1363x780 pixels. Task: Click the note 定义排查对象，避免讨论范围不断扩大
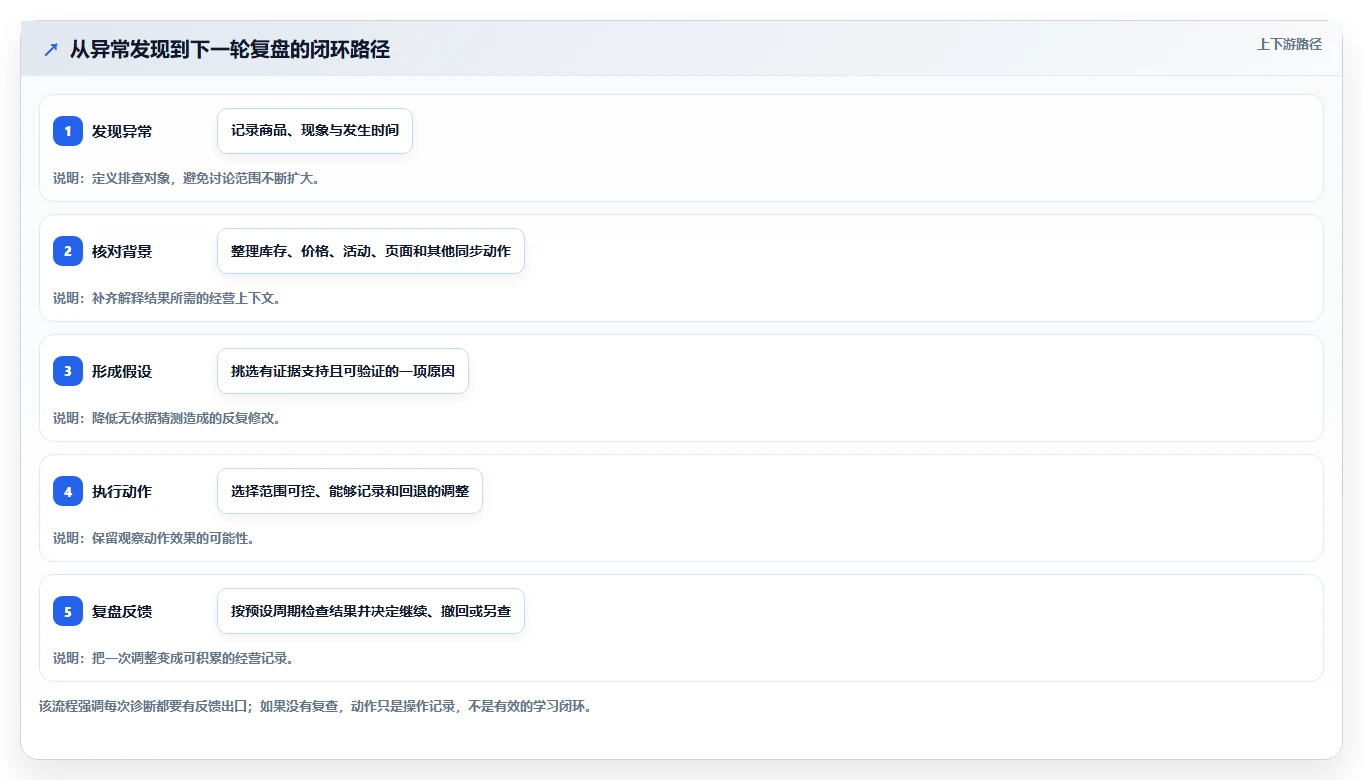[186, 178]
